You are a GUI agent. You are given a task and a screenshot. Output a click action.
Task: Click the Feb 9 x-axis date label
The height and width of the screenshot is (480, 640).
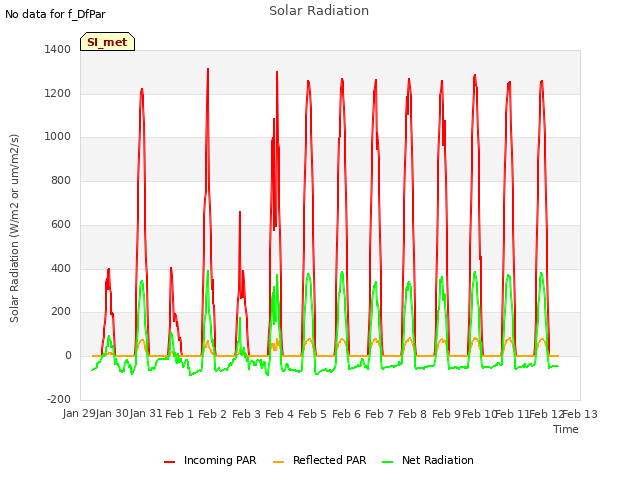446,414
